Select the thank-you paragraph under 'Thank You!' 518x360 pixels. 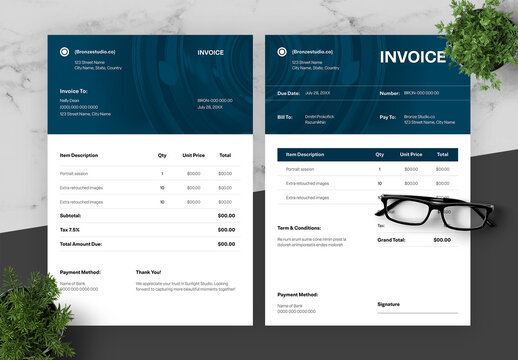185,286
